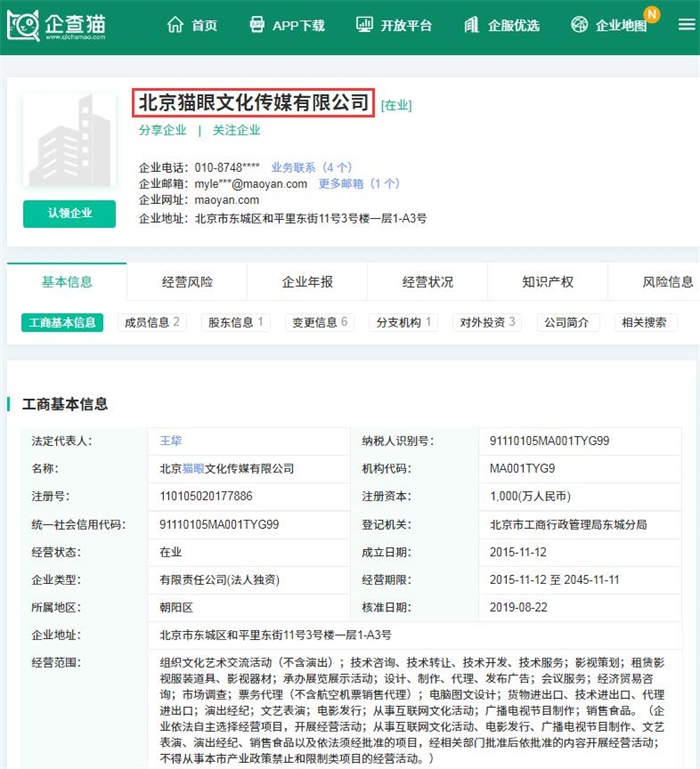Viewport: 700px width, 769px height.
Task: Click 核准日期 value 2019-08-22
Action: [518, 607]
